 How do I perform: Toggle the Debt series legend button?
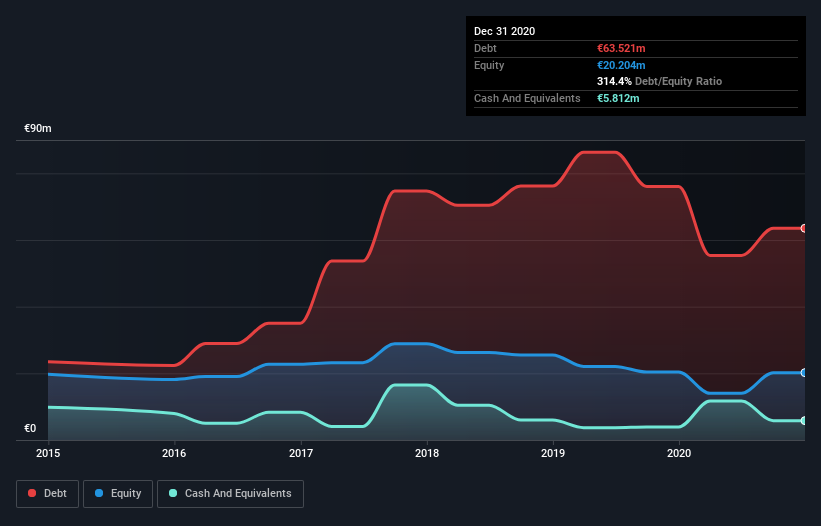click(x=47, y=494)
